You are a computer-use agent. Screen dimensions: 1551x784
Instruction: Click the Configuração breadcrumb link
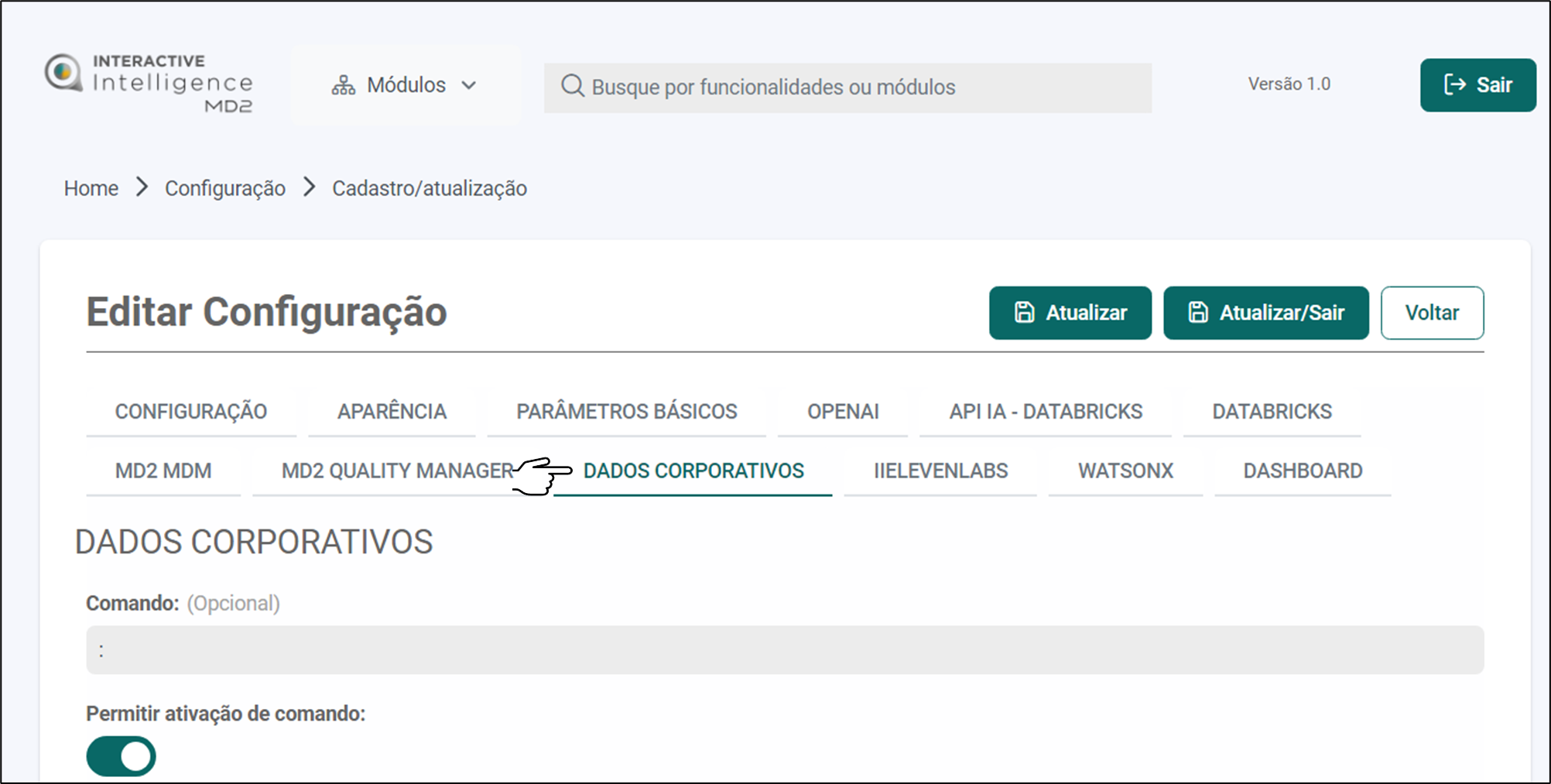pos(224,188)
